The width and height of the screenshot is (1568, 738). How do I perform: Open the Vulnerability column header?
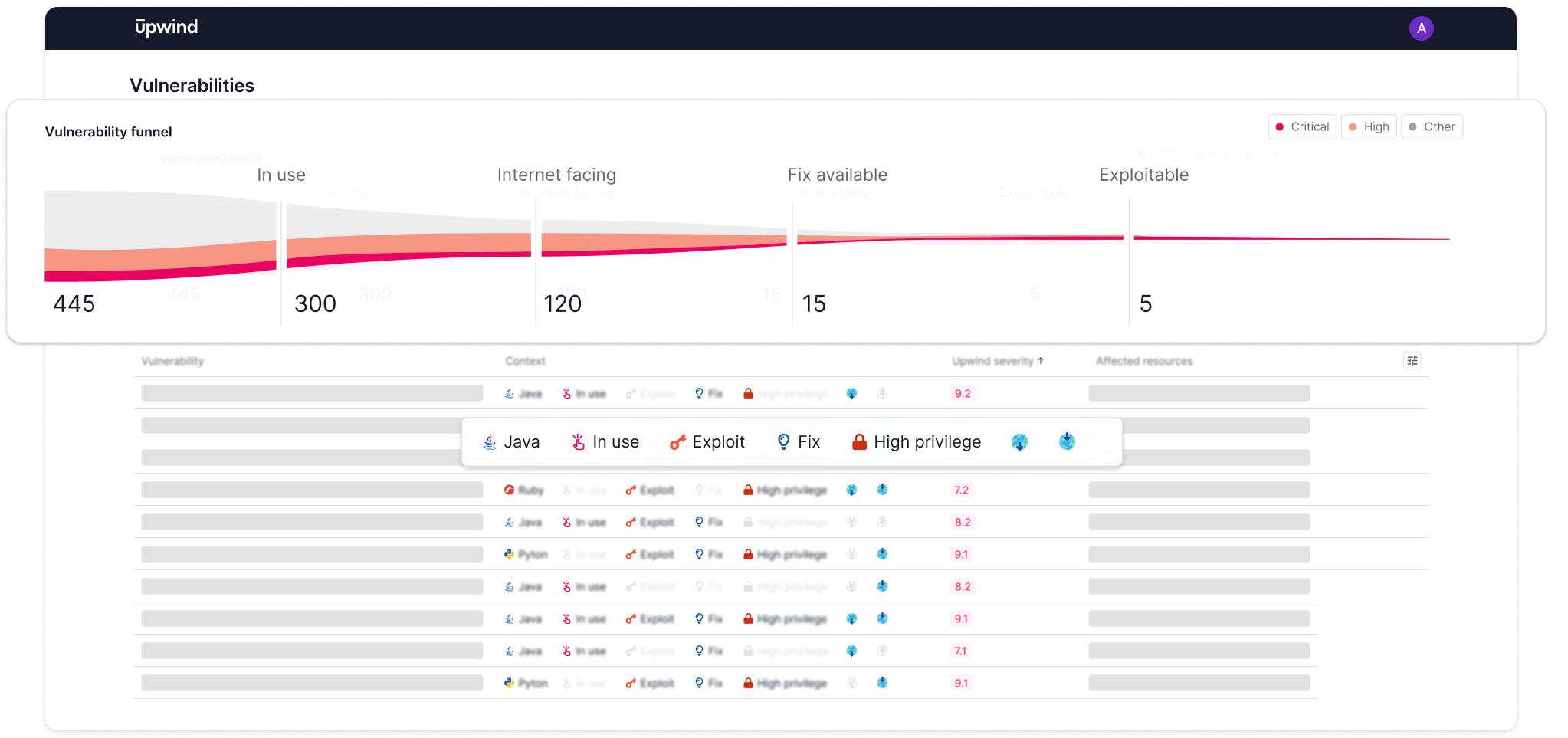172,361
